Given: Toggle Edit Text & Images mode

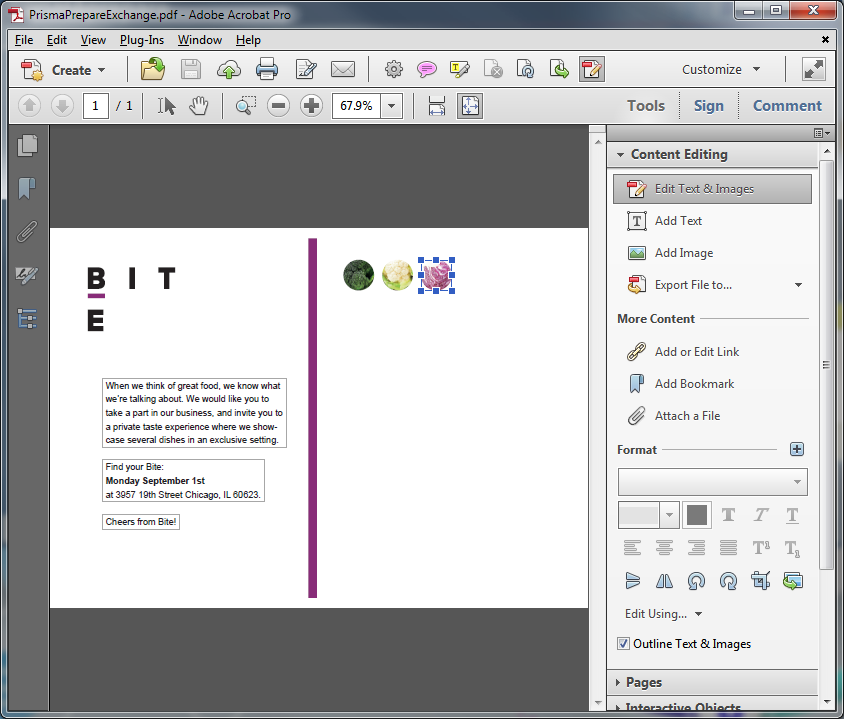Looking at the screenshot, I should point(711,189).
